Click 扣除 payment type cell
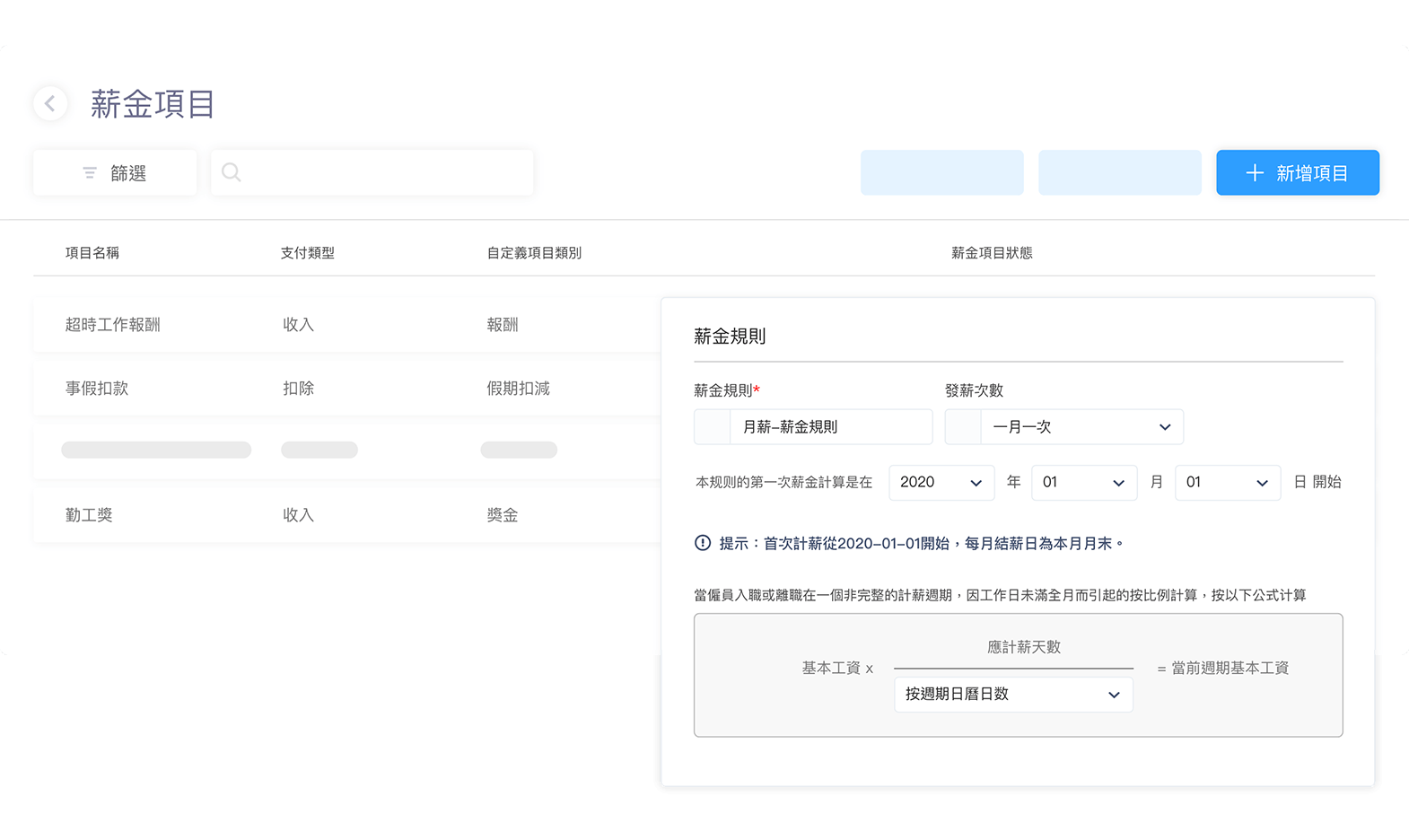The height and width of the screenshot is (840, 1409). pyautogui.click(x=298, y=389)
